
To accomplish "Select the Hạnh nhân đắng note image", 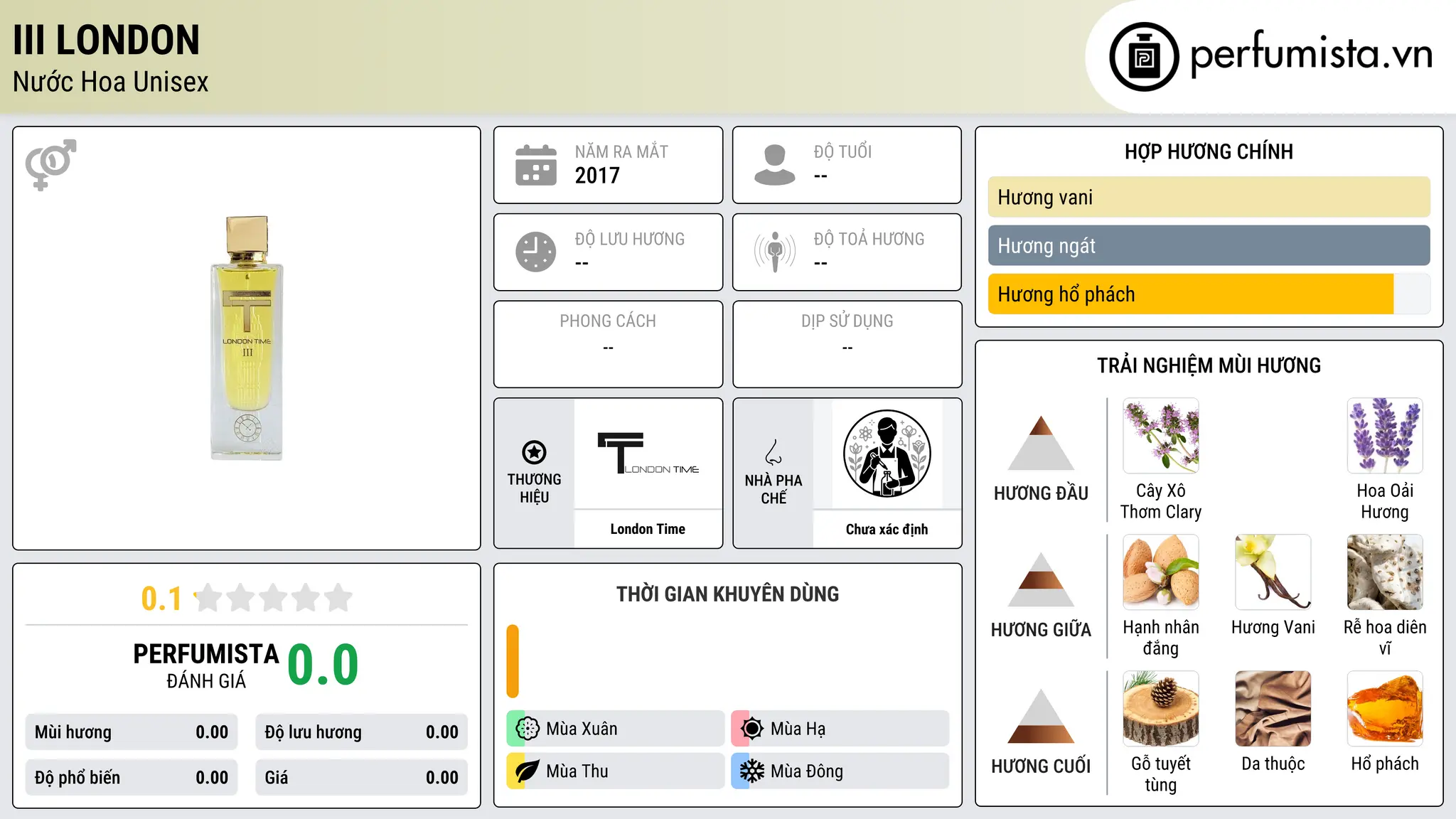I will point(1160,572).
